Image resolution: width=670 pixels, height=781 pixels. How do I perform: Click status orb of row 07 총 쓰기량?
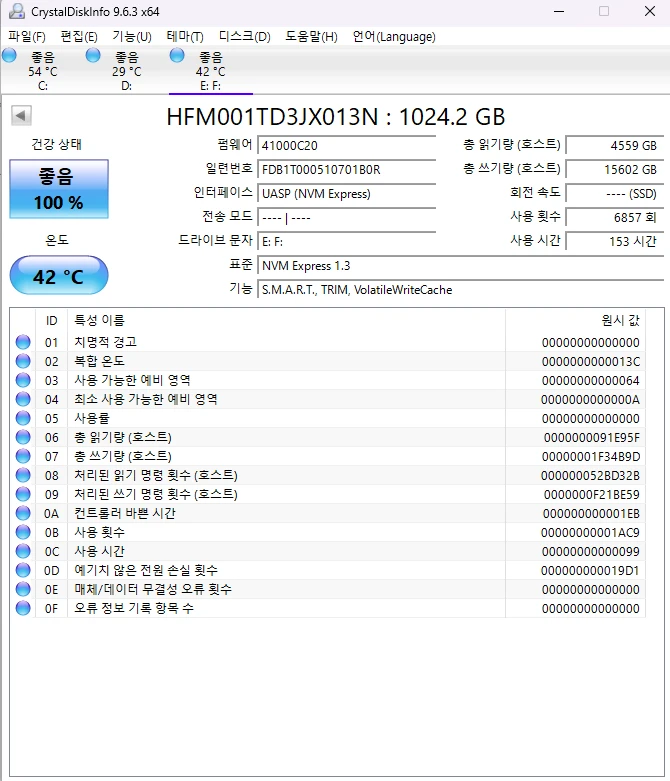23,456
